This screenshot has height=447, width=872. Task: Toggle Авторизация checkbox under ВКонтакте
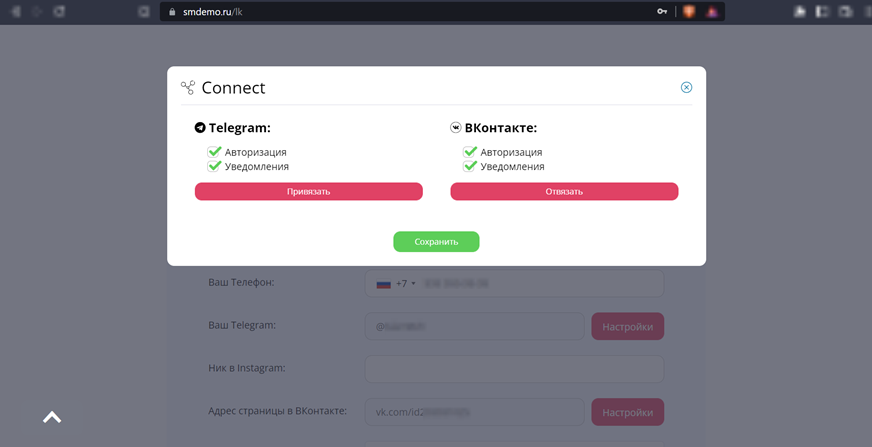pyautogui.click(x=470, y=152)
